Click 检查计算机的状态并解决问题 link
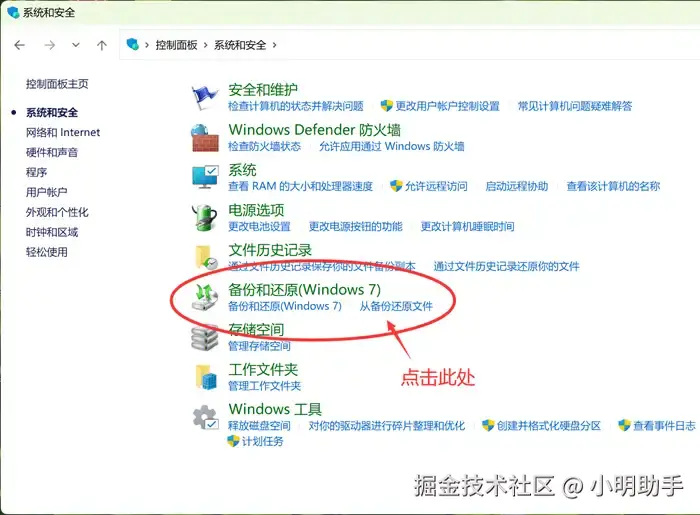 click(296, 106)
